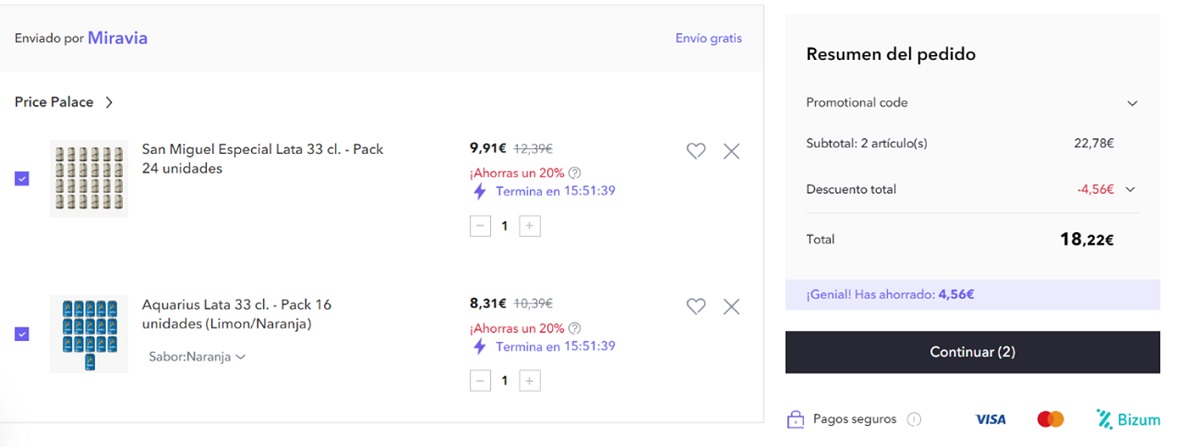Expand Descuento total details
Viewport: 1200px width, 447px height.
1131,189
